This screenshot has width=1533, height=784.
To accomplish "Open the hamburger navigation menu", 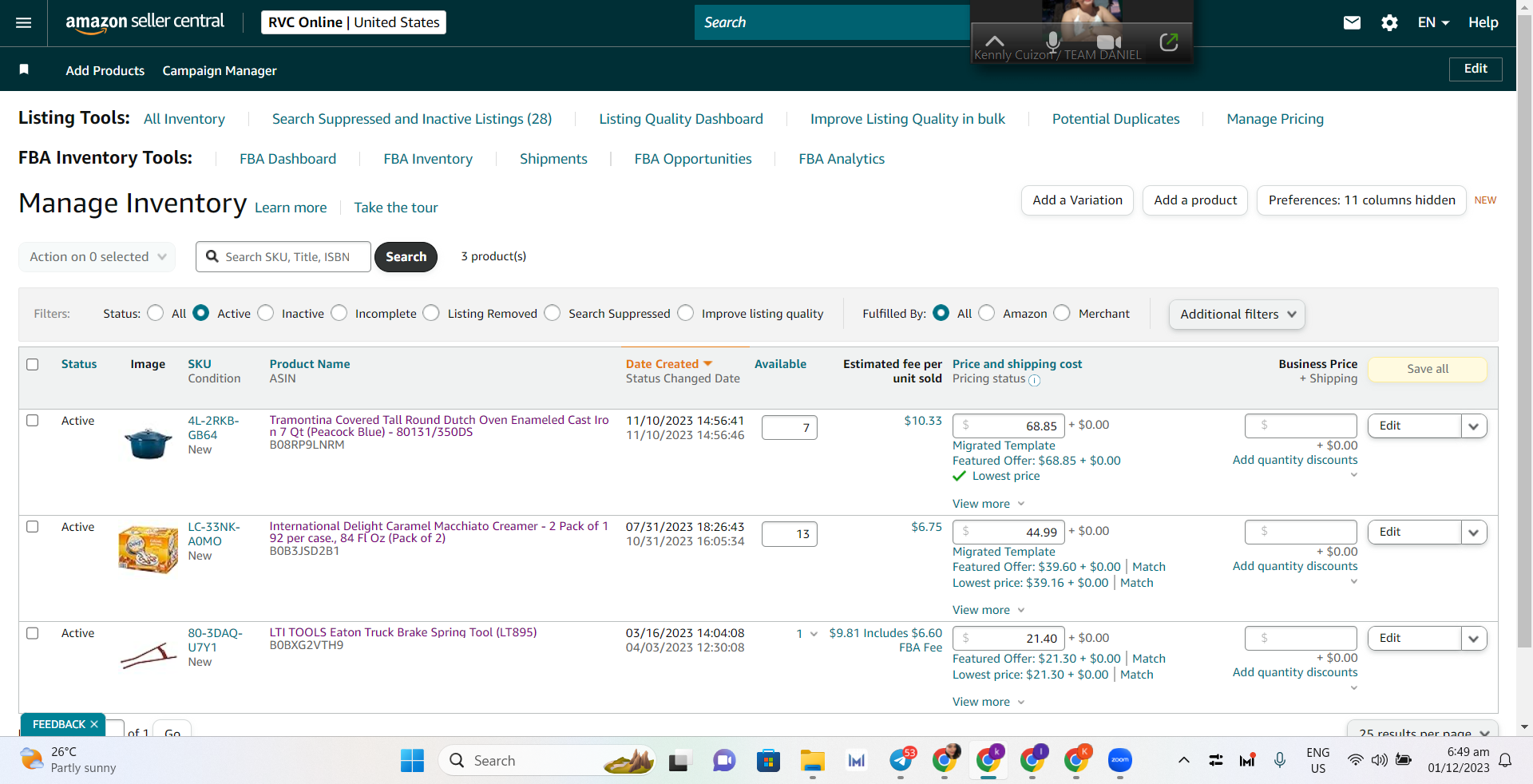I will [24, 22].
